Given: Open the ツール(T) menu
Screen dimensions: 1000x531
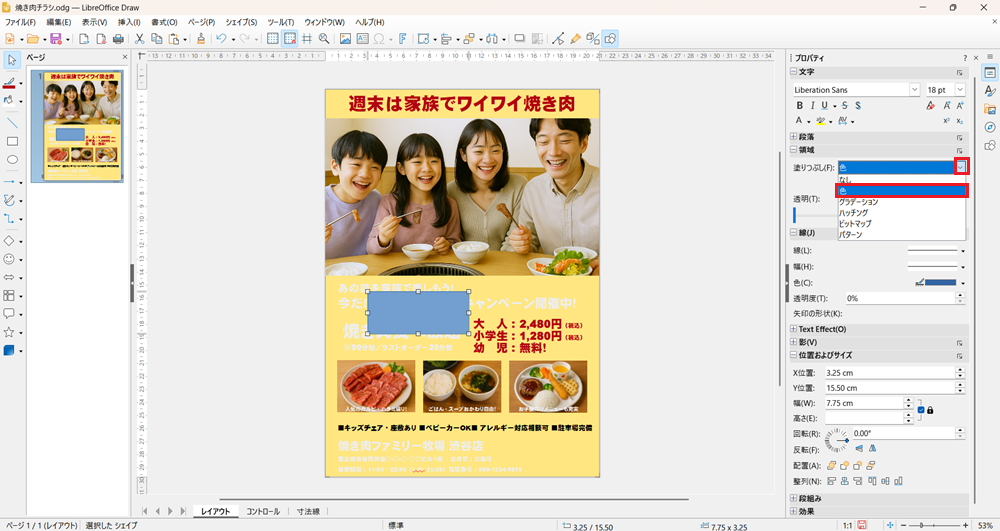Looking at the screenshot, I should pyautogui.click(x=281, y=22).
